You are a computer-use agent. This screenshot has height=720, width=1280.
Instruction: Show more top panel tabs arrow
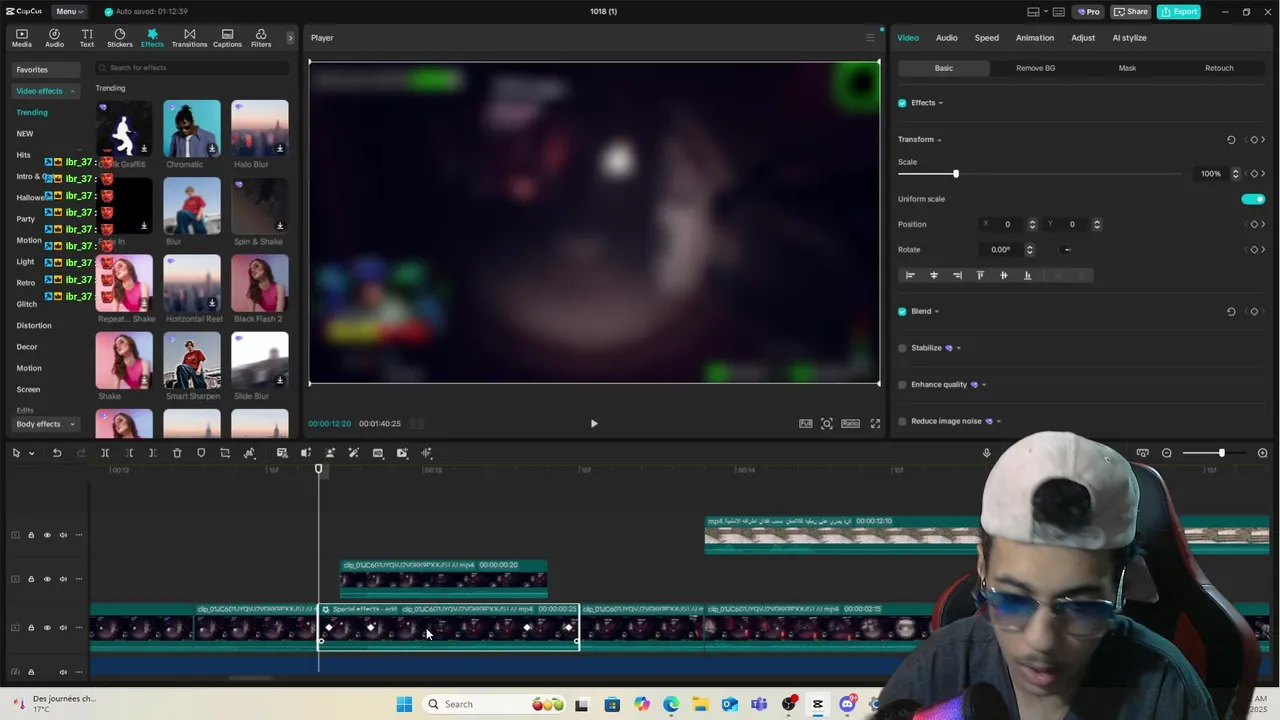point(290,38)
